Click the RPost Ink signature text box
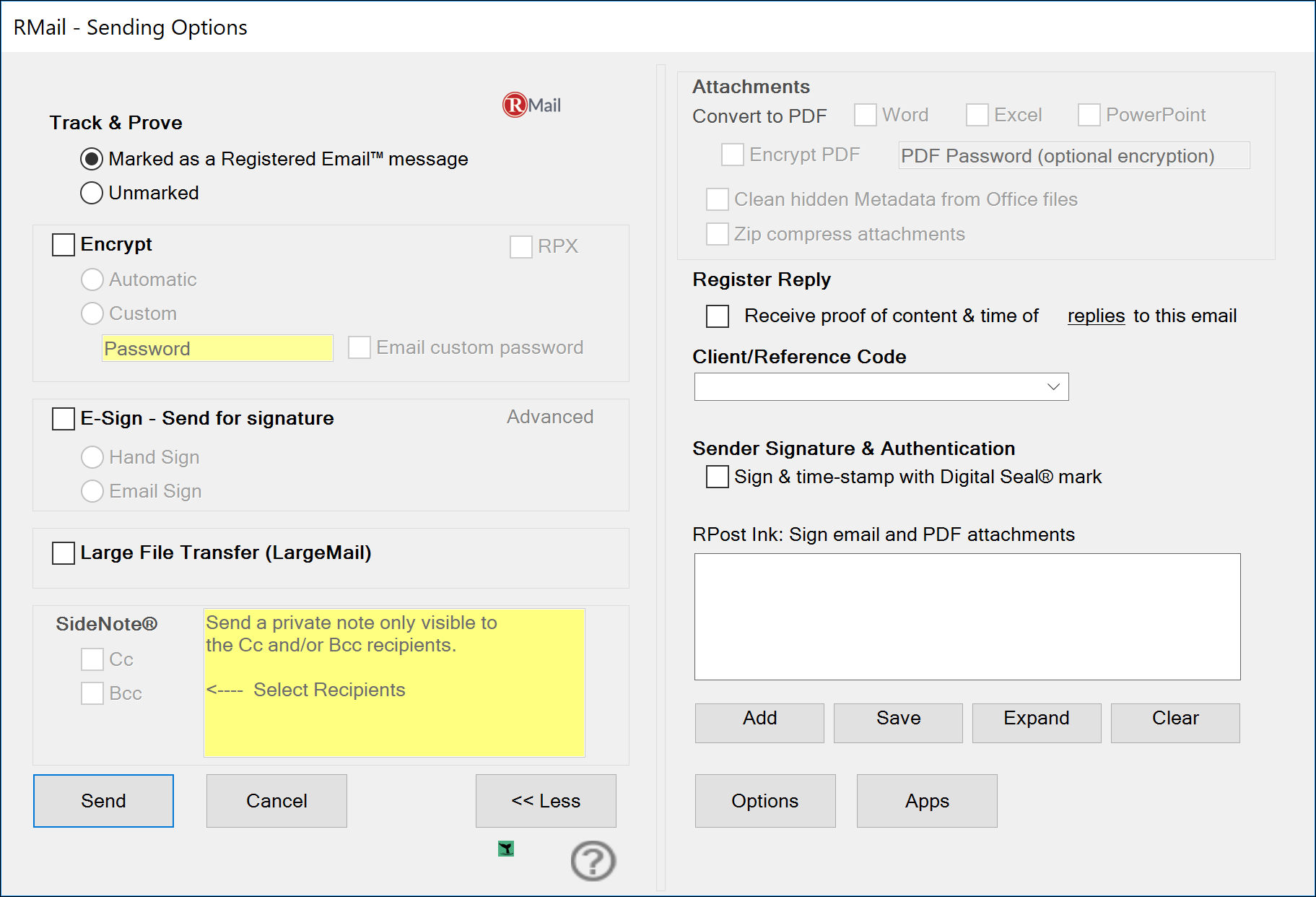 (967, 617)
